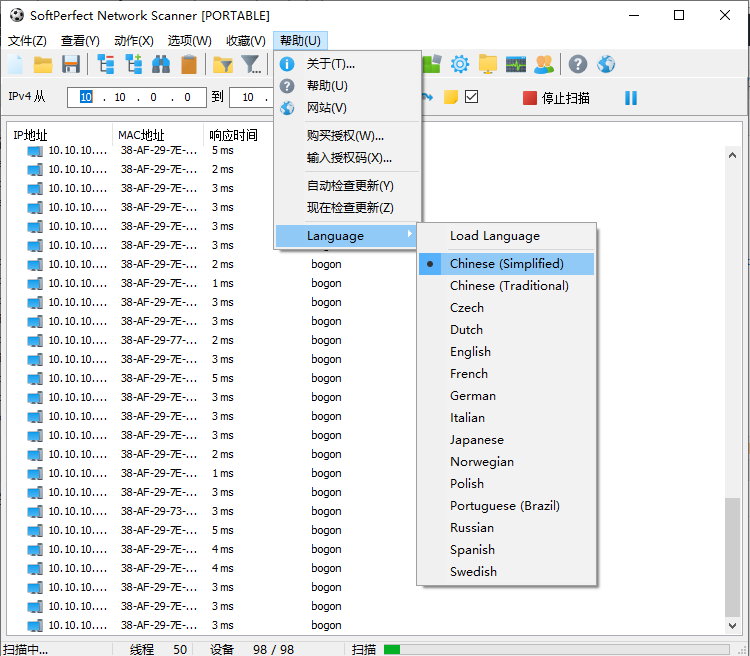This screenshot has height=656, width=750.
Task: Toggle 自动检查更新(Y) menu entry
Action: (348, 186)
